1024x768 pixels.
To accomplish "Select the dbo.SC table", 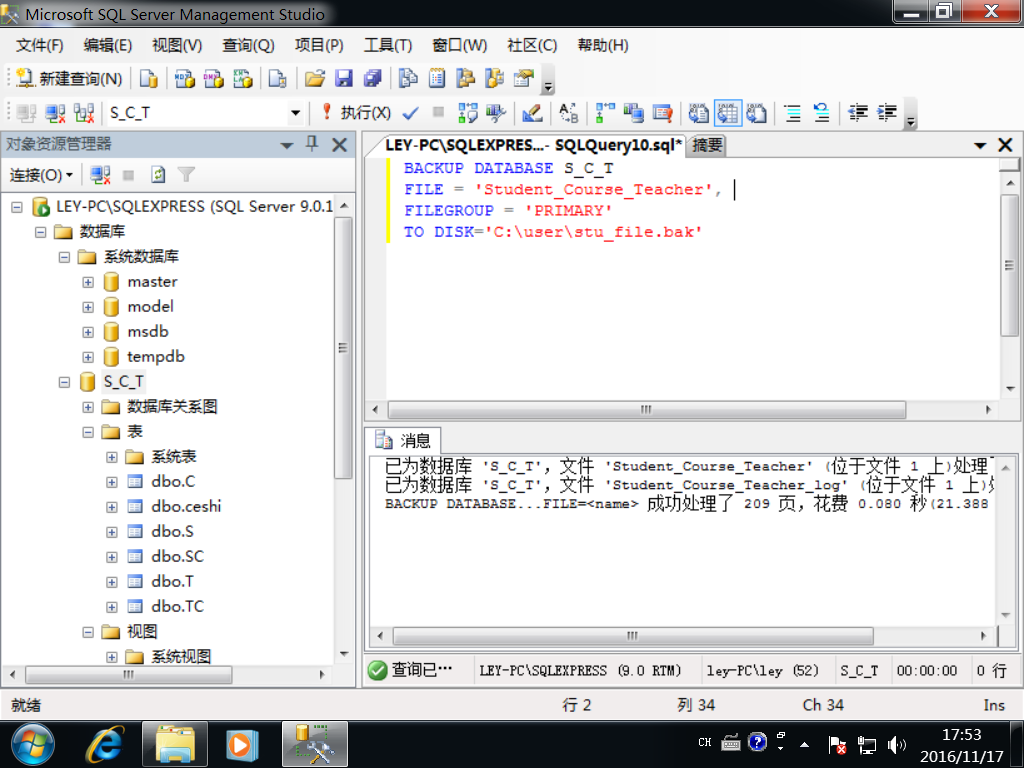I will click(x=177, y=556).
